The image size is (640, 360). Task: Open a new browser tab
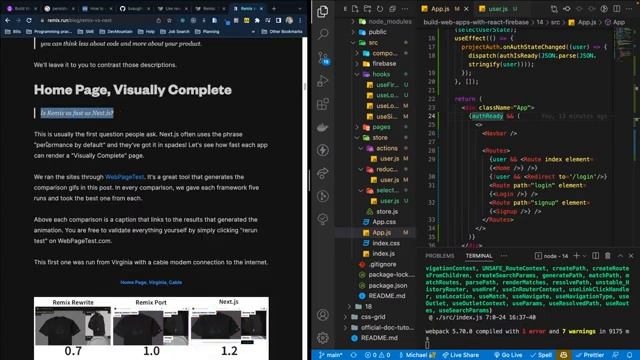[273, 8]
